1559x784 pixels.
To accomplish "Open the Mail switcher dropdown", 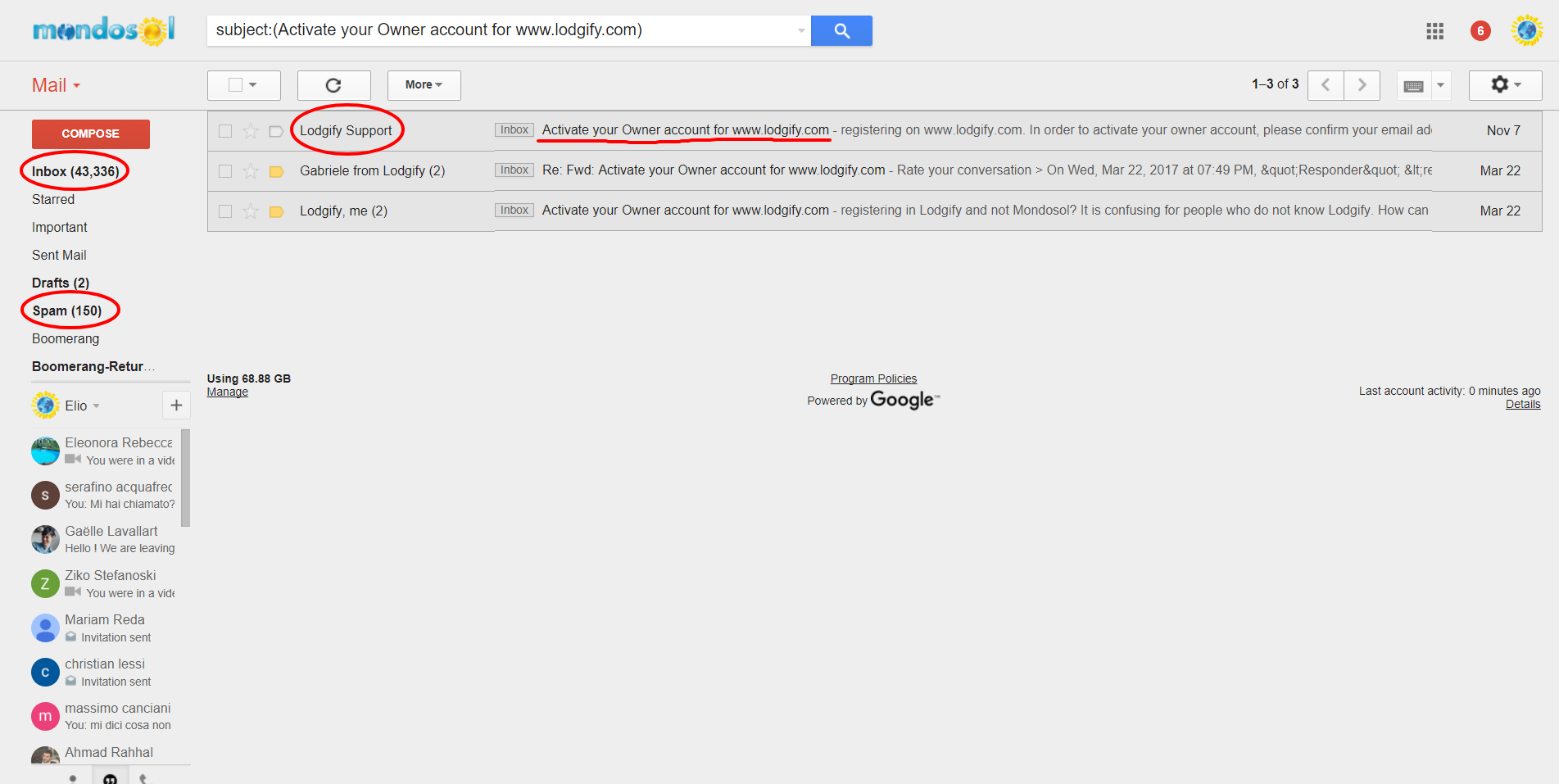I will [x=56, y=86].
